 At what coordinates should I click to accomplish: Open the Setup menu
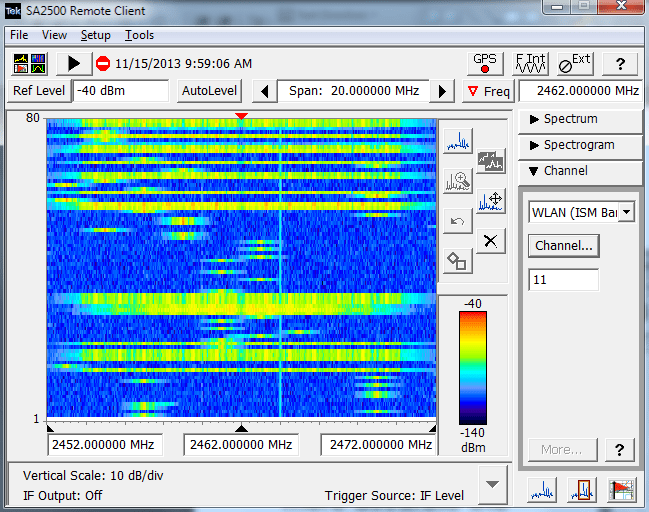tap(95, 35)
